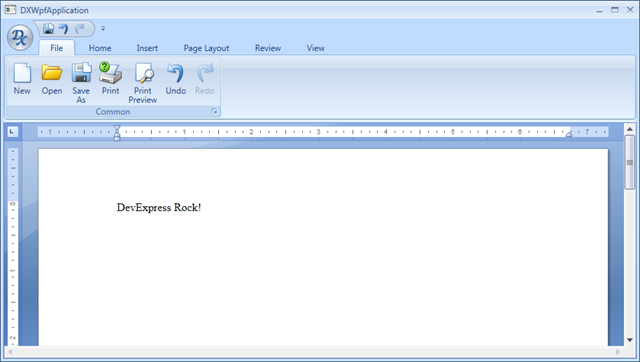Click the vertical scrollbar up arrow
This screenshot has width=640, height=362.
click(x=630, y=129)
